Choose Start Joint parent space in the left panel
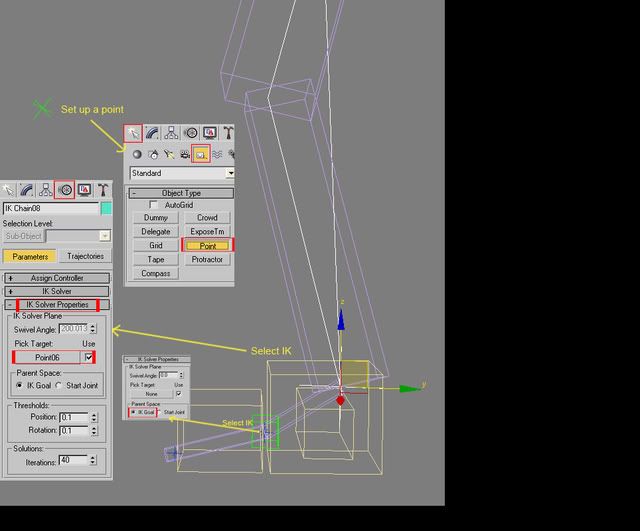The height and width of the screenshot is (531, 640). [x=60, y=385]
